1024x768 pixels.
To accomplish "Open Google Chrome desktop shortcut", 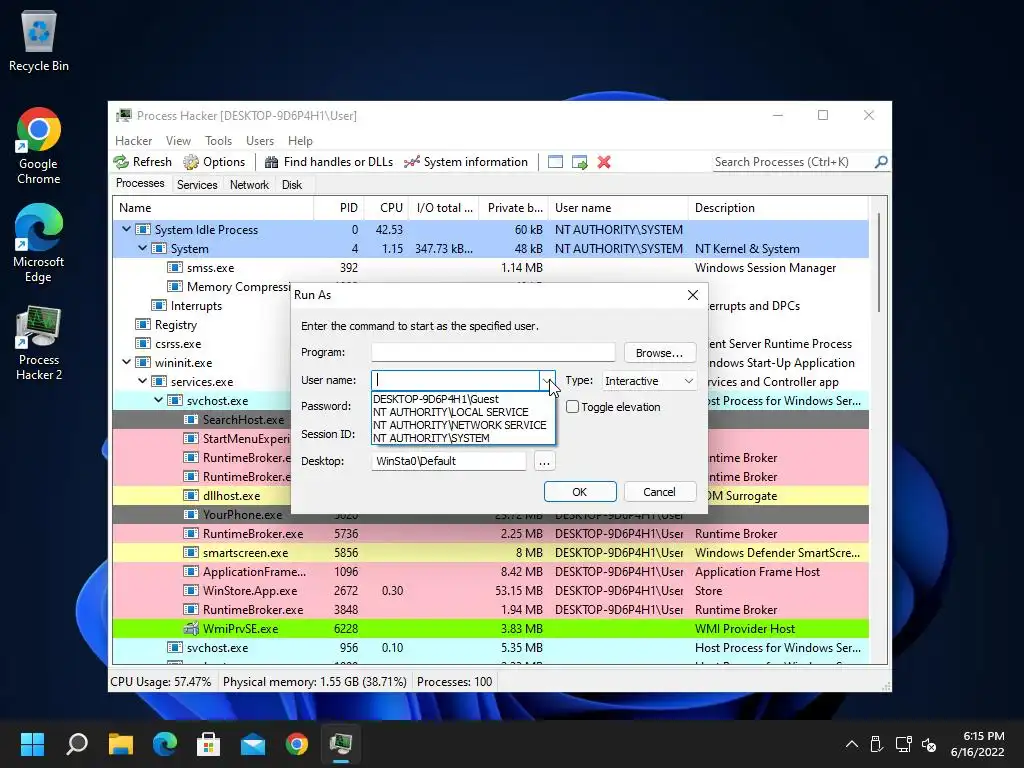I will tap(39, 146).
